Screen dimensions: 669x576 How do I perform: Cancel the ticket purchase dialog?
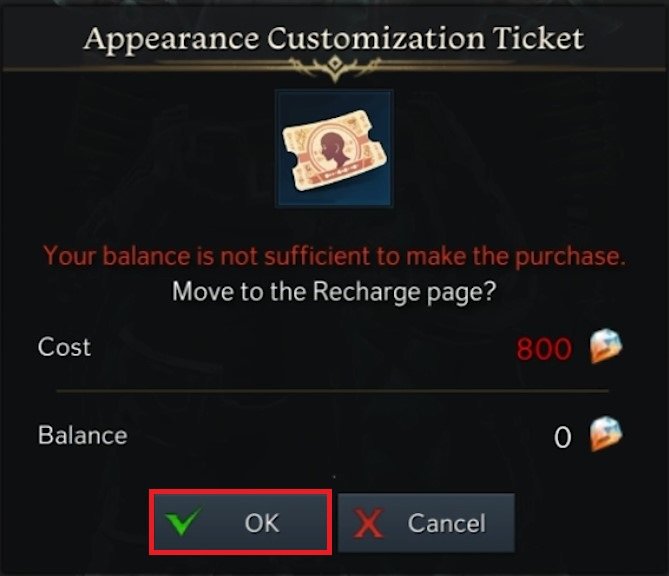click(x=426, y=523)
